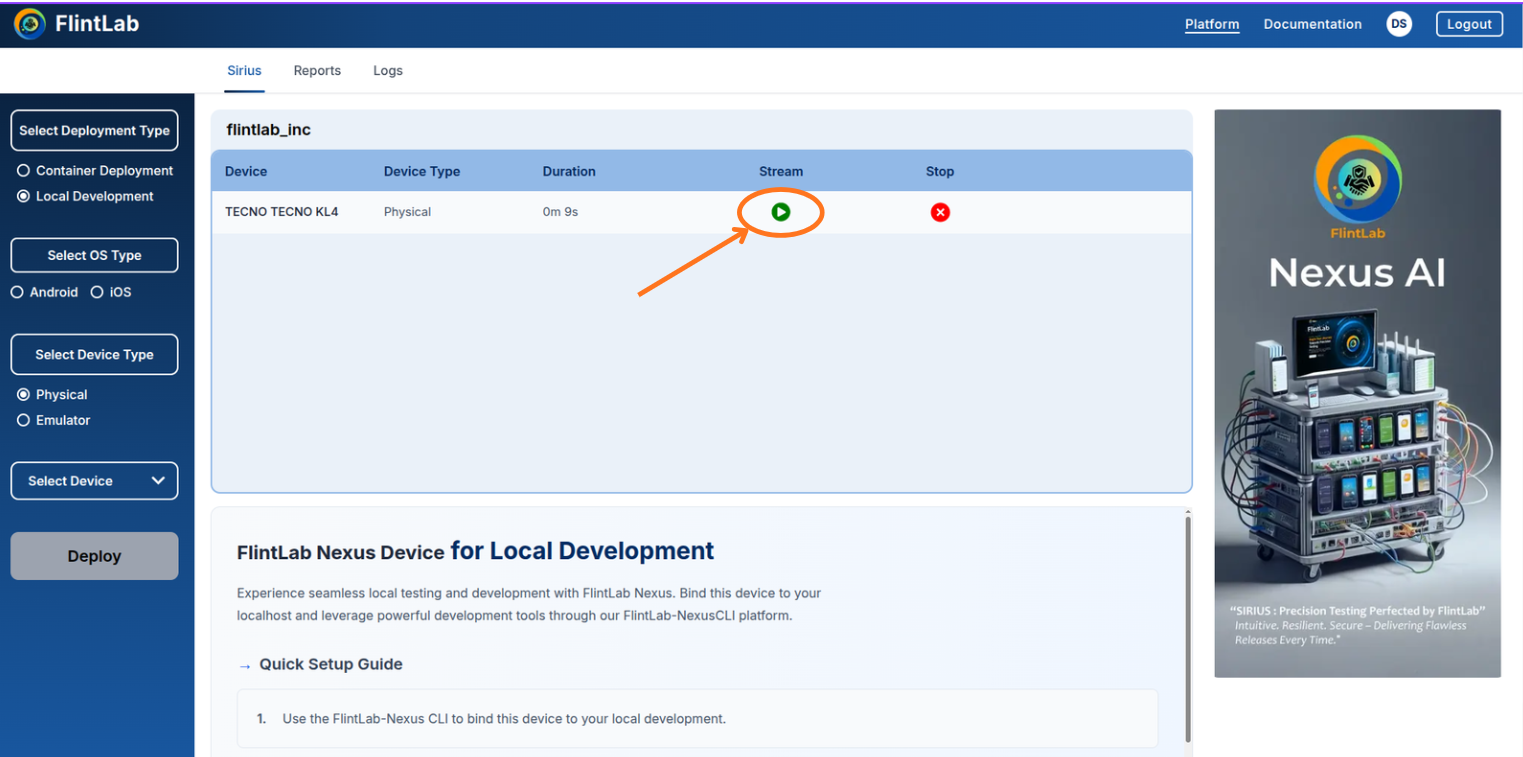The height and width of the screenshot is (757, 1523).
Task: Click the Device column header
Action: [246, 171]
